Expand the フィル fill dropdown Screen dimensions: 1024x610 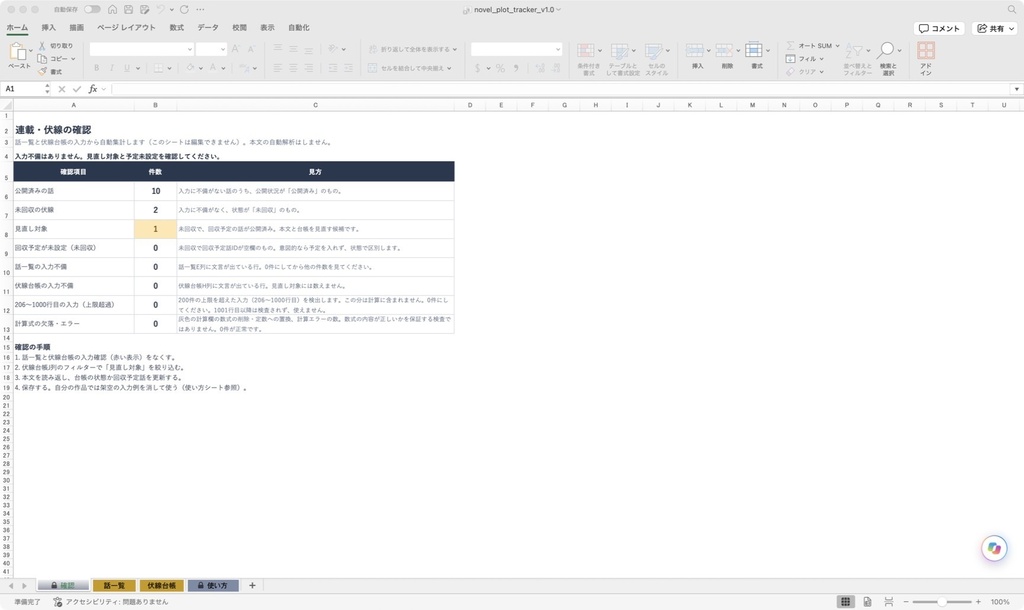822,59
